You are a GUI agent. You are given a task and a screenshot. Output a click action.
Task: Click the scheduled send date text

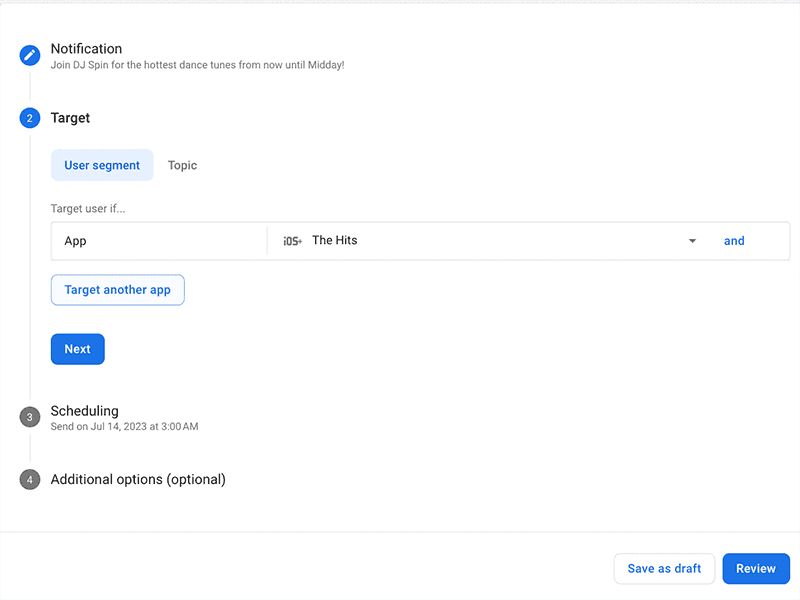(x=124, y=425)
